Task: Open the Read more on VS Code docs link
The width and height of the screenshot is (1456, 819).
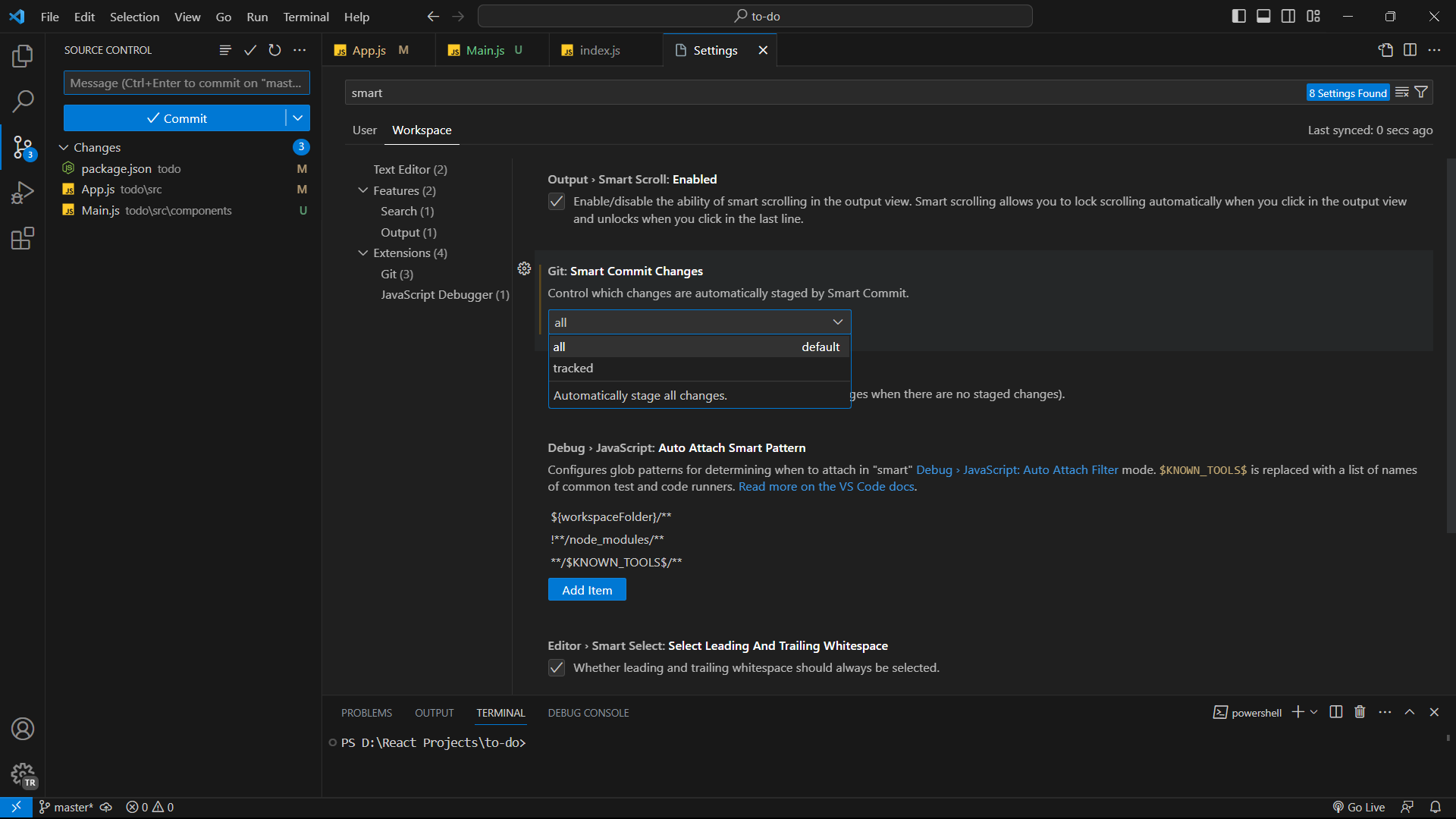Action: pos(826,486)
